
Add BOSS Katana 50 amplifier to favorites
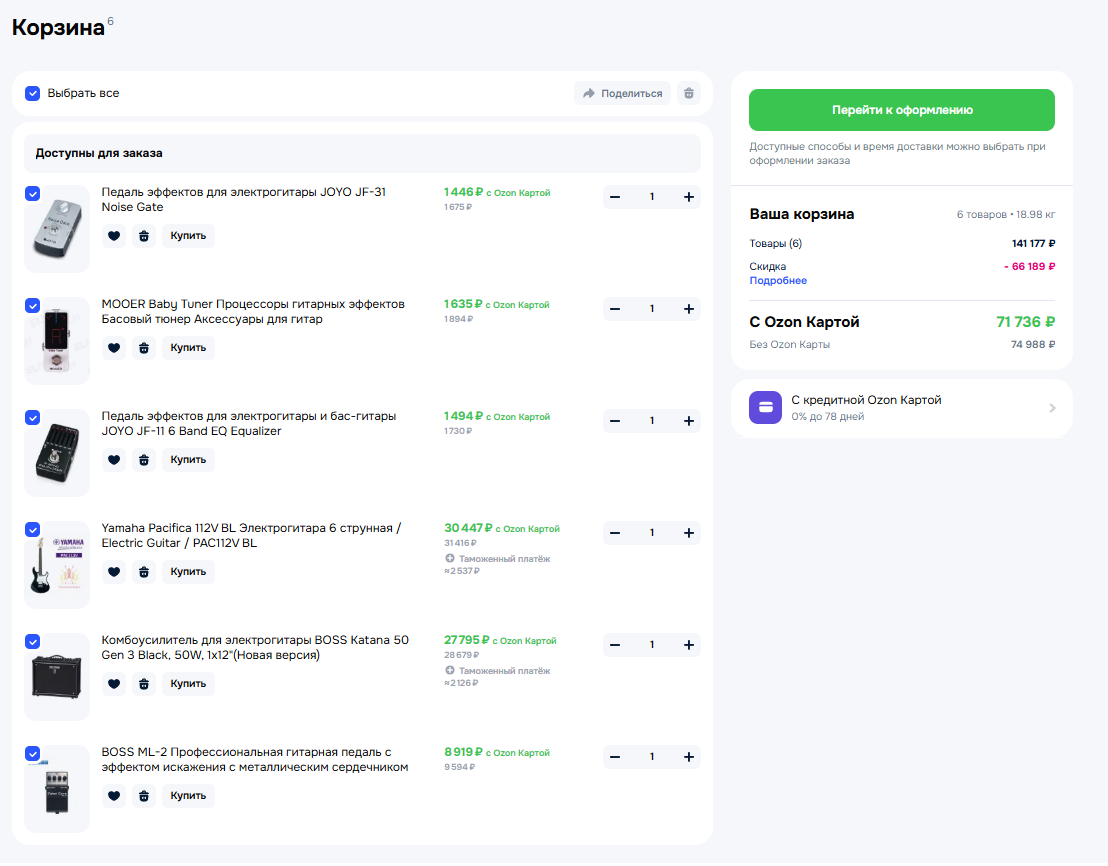coord(114,684)
